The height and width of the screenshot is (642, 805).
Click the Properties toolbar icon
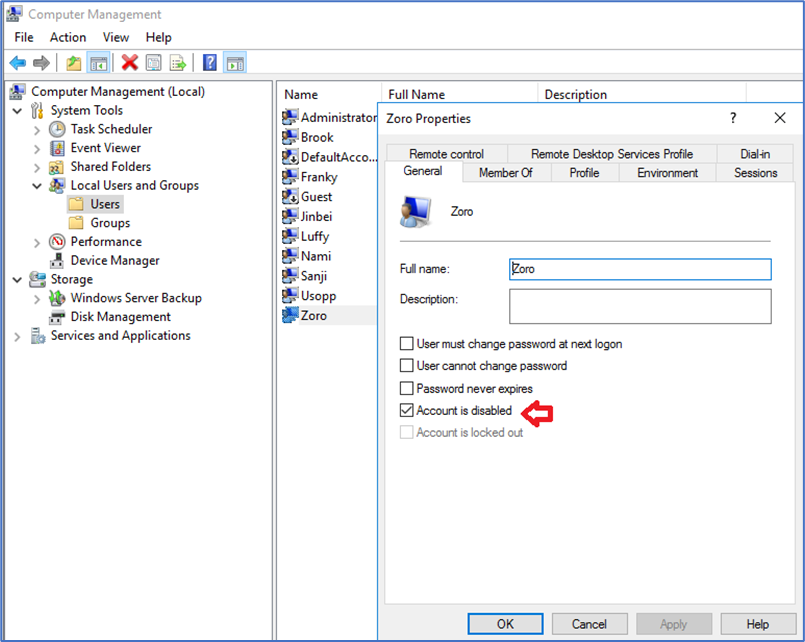point(153,63)
